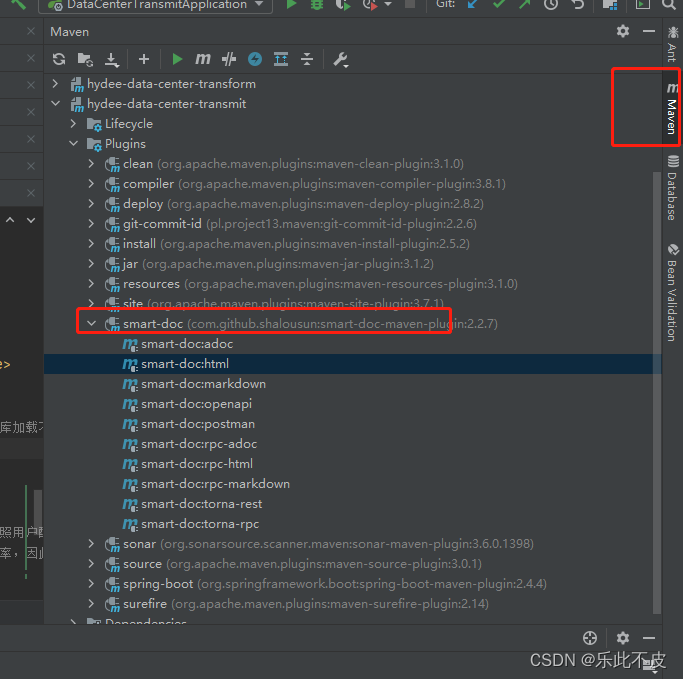The height and width of the screenshot is (679, 683).
Task: Click the Expand All icon in Maven toolbar
Action: point(281,59)
